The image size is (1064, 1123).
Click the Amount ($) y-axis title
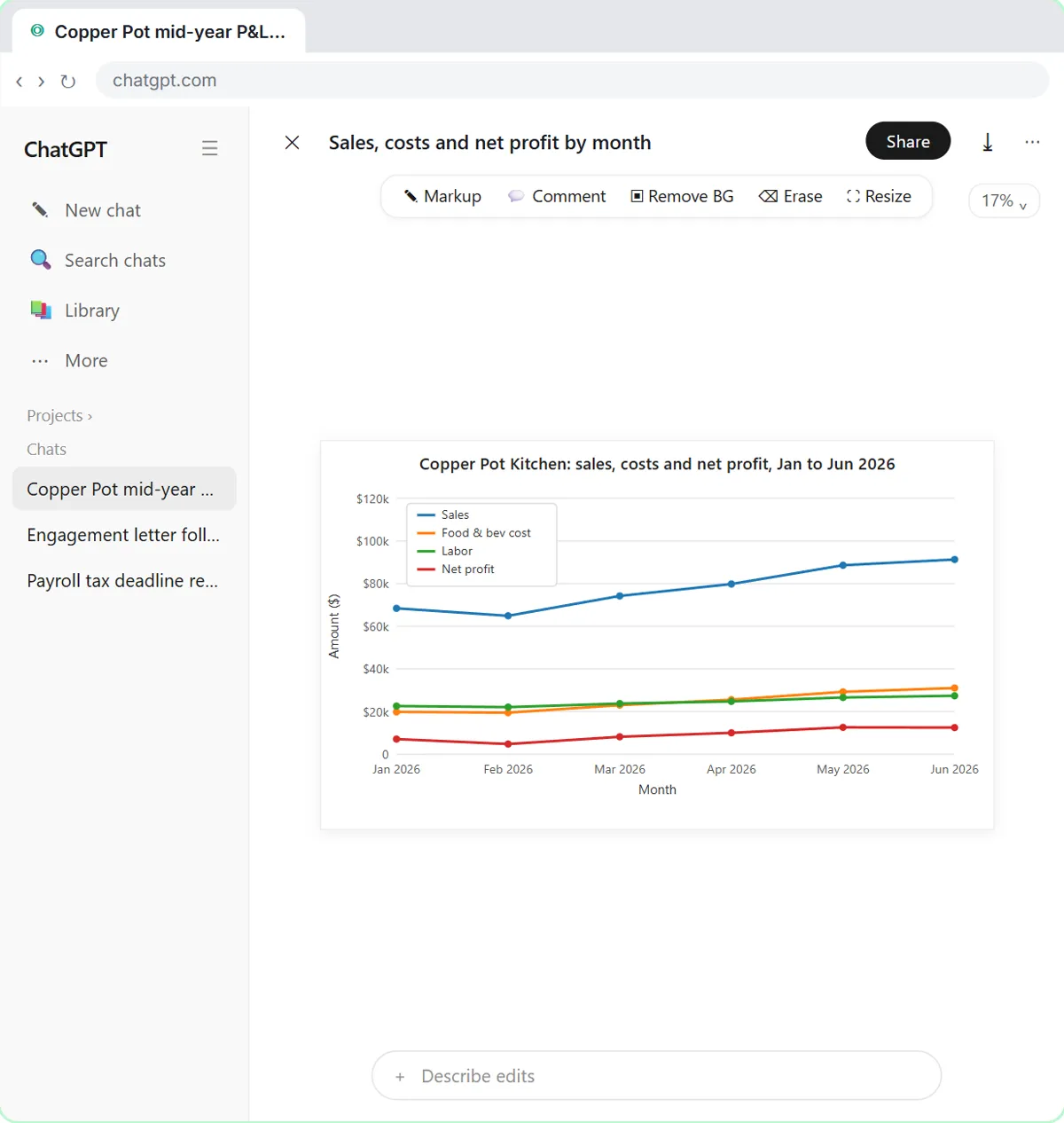334,626
